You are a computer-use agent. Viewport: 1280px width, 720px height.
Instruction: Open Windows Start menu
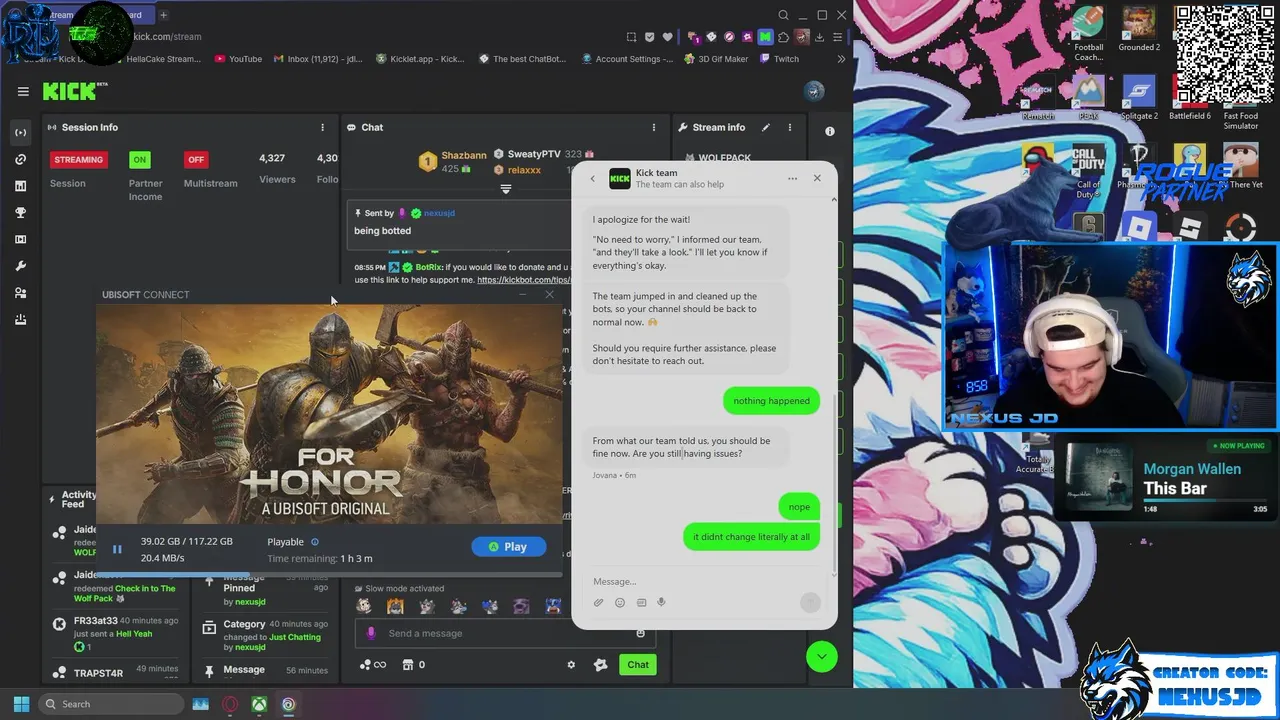click(21, 704)
